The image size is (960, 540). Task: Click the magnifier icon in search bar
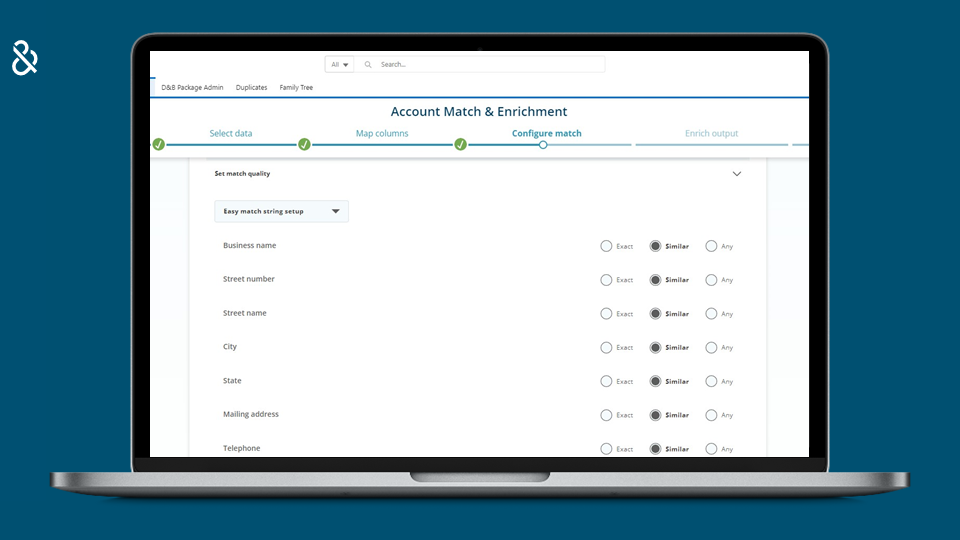pyautogui.click(x=368, y=64)
